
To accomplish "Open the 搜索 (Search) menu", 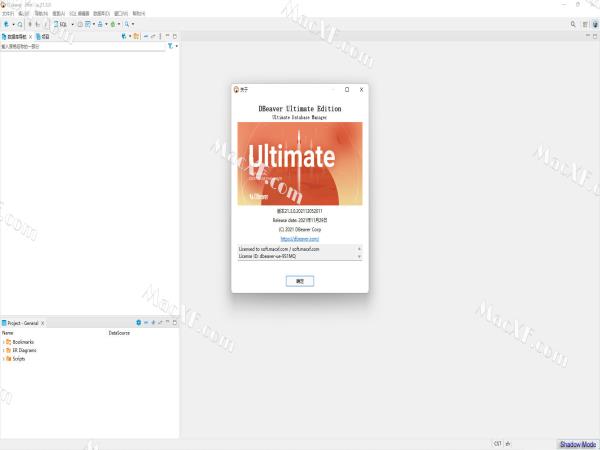I will (59, 13).
